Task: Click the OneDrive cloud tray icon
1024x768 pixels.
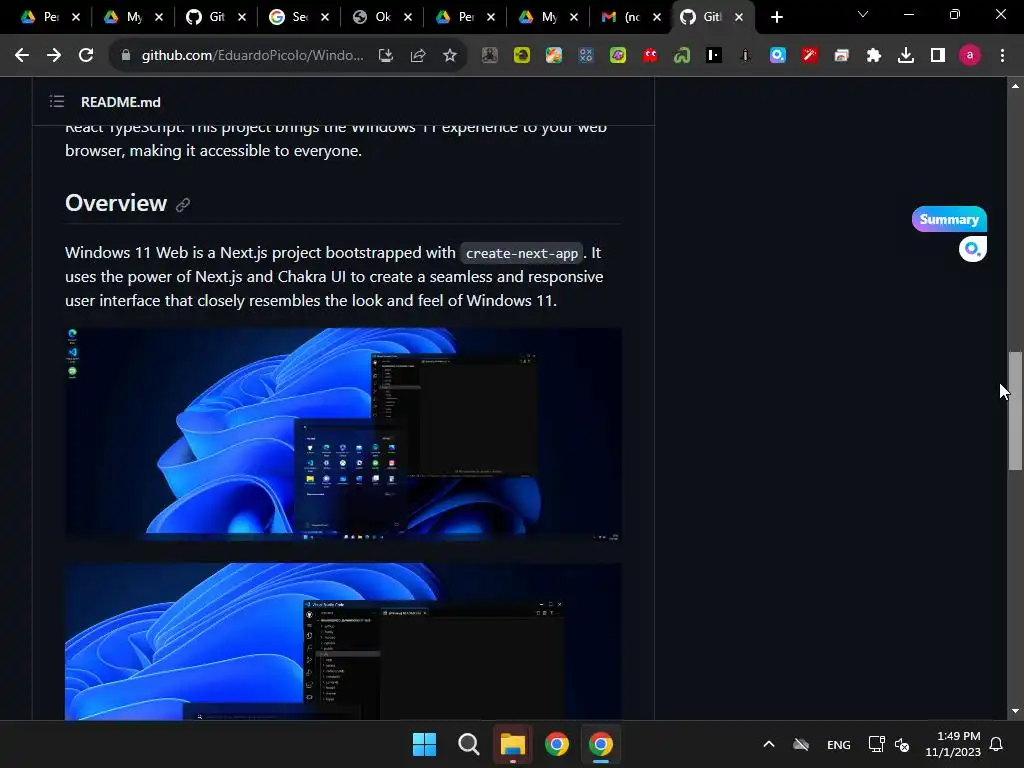Action: tap(801, 744)
